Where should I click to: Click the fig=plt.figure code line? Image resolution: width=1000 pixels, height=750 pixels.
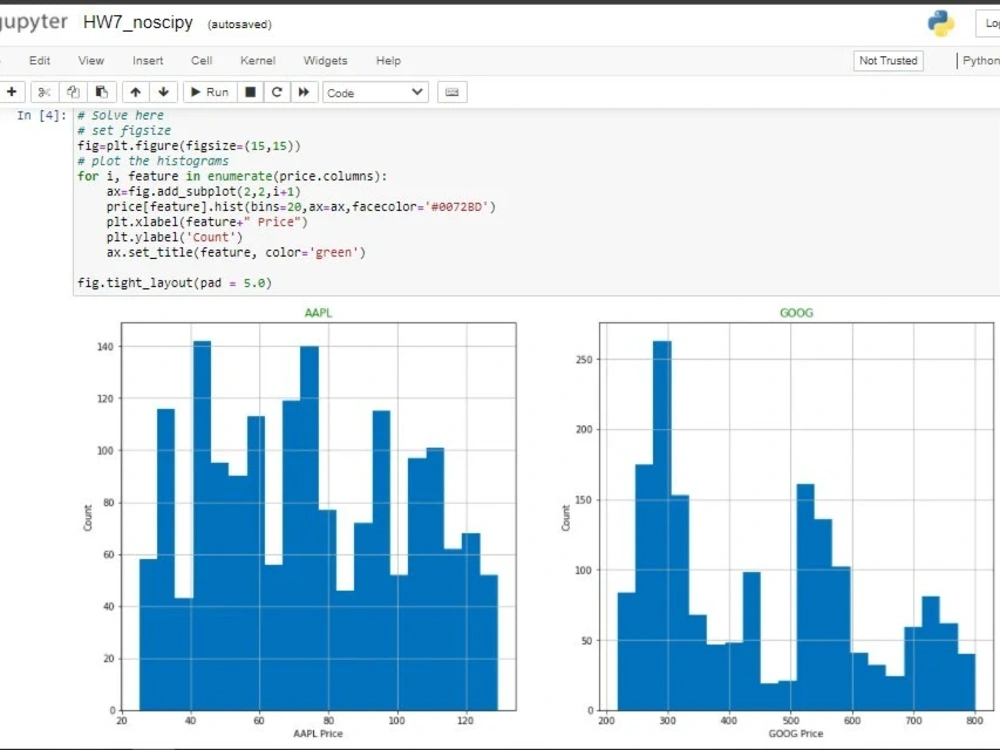(x=189, y=146)
